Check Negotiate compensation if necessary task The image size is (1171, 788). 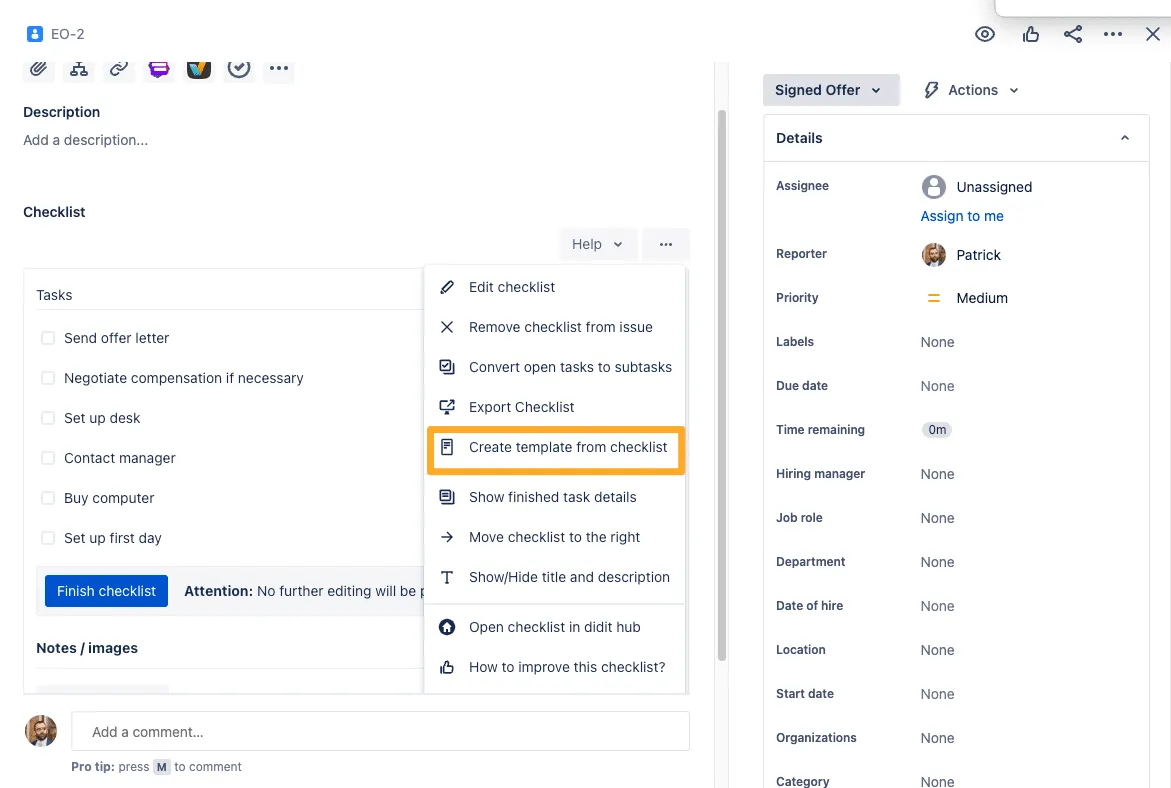pyautogui.click(x=48, y=378)
